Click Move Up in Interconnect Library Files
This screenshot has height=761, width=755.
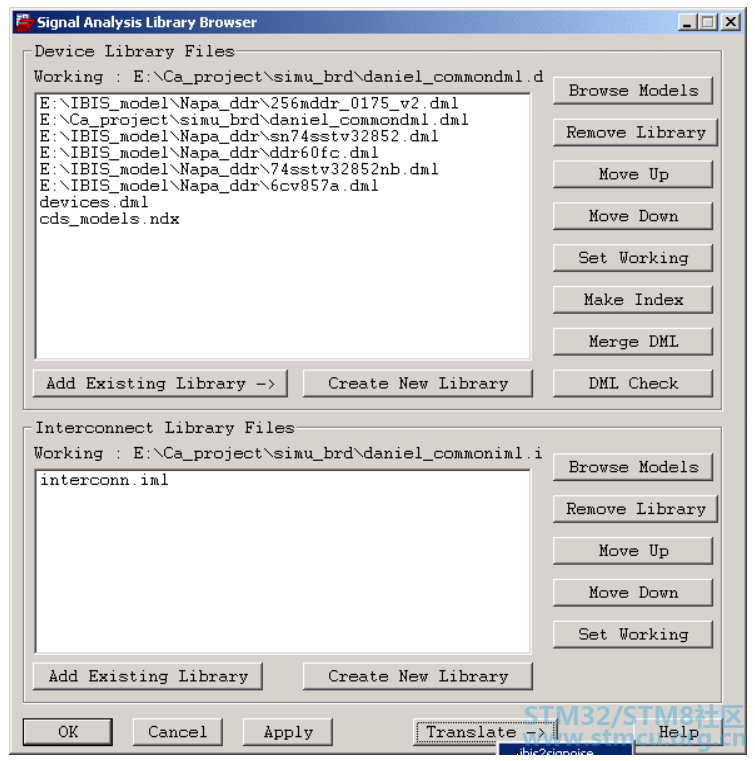tap(633, 551)
